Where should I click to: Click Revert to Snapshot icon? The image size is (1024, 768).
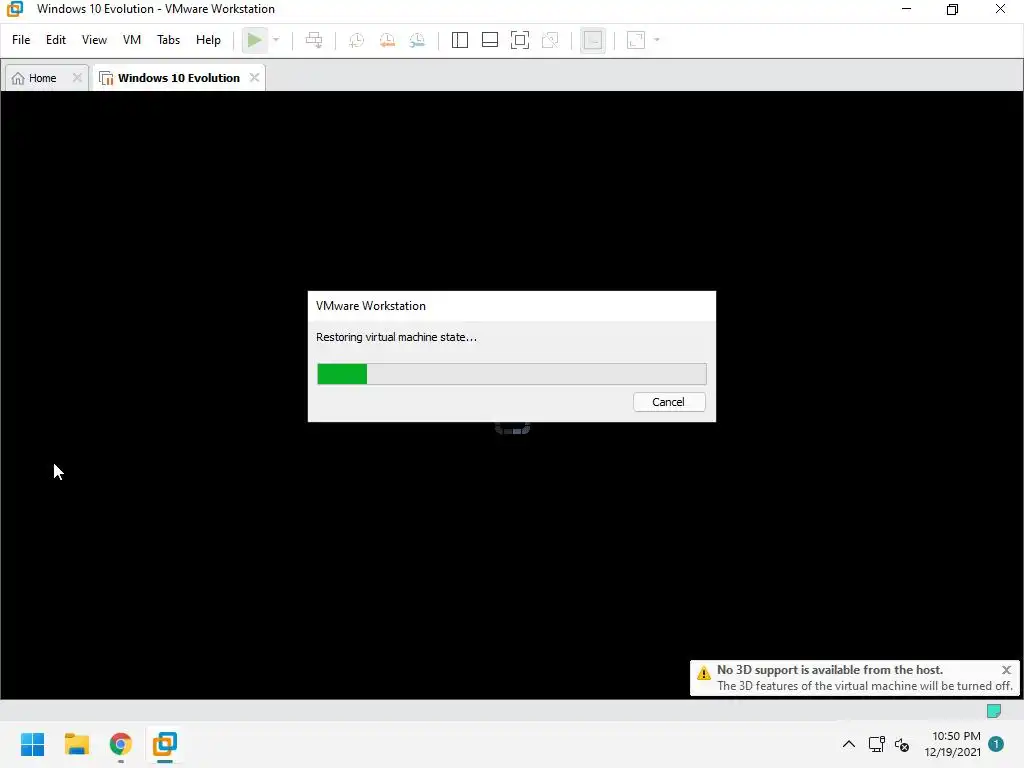(387, 40)
